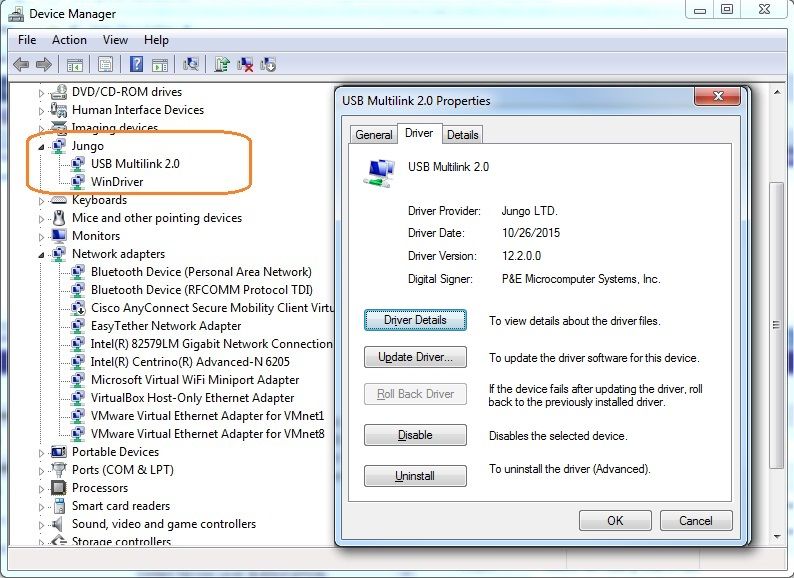The image size is (794, 578).
Task: Select EasyTether Network Adapter
Action: pyautogui.click(x=166, y=326)
